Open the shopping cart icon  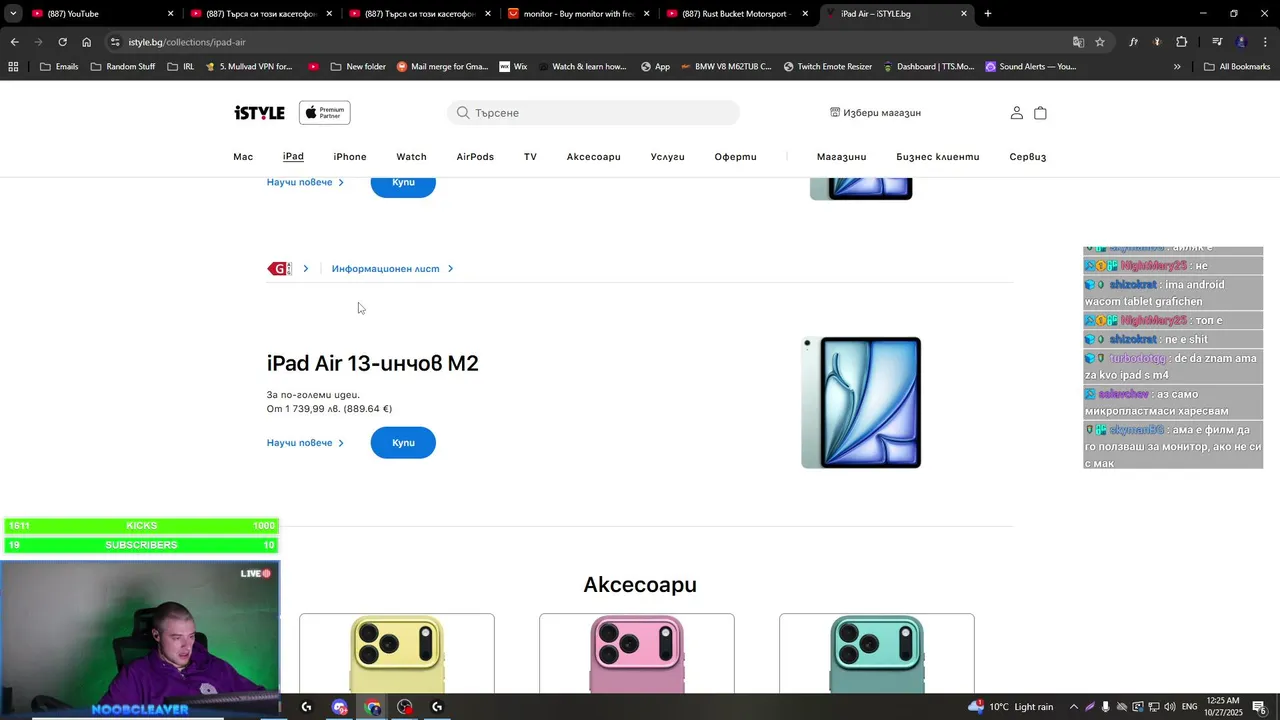click(1040, 113)
